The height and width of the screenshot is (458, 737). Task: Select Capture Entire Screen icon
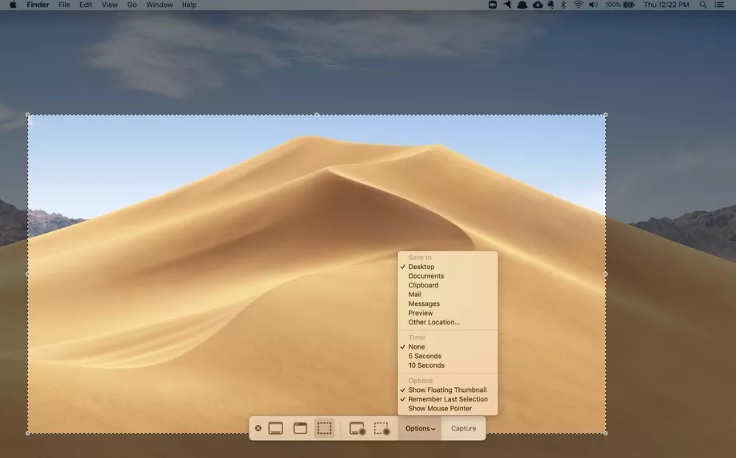point(275,428)
